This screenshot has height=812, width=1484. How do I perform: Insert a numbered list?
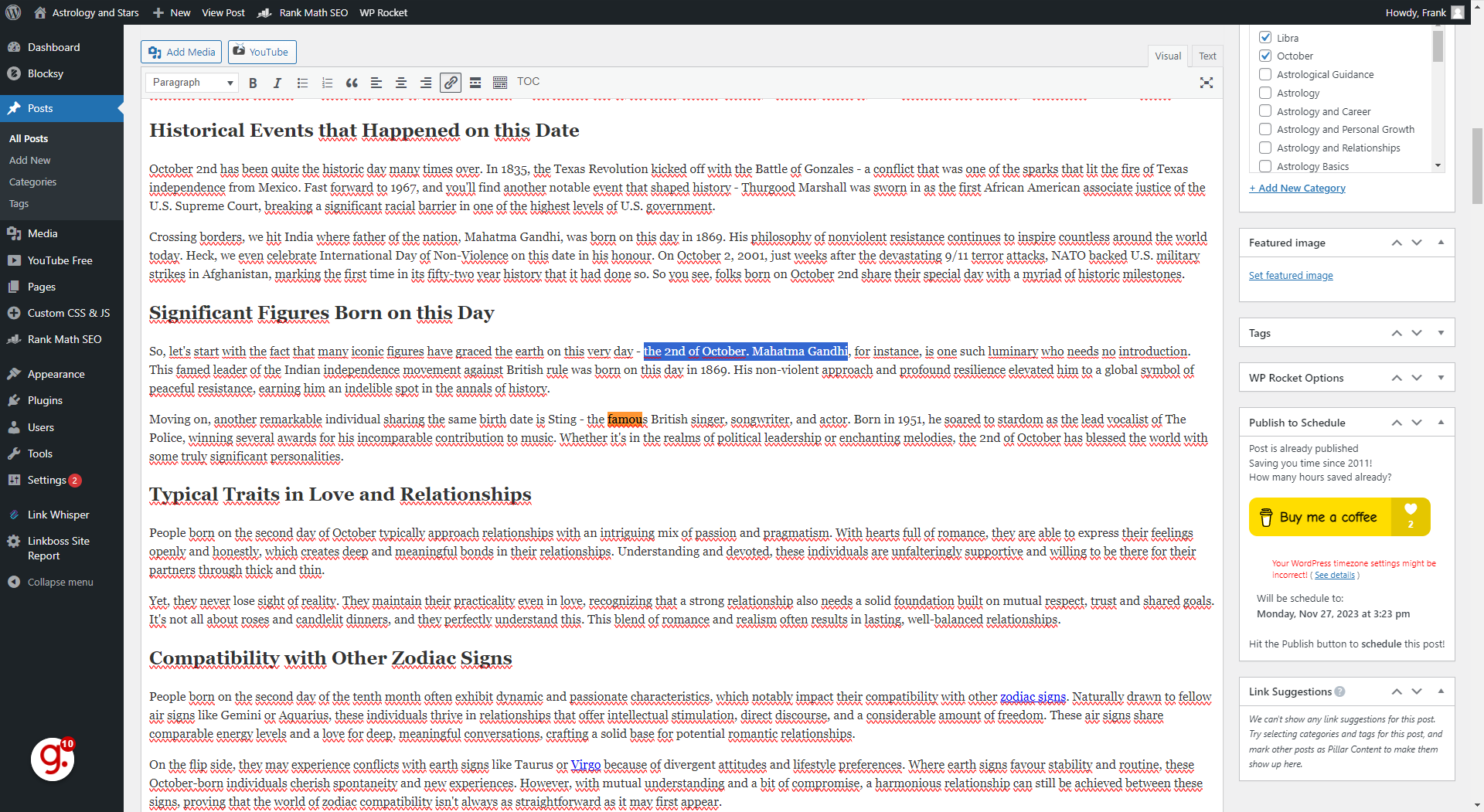327,83
